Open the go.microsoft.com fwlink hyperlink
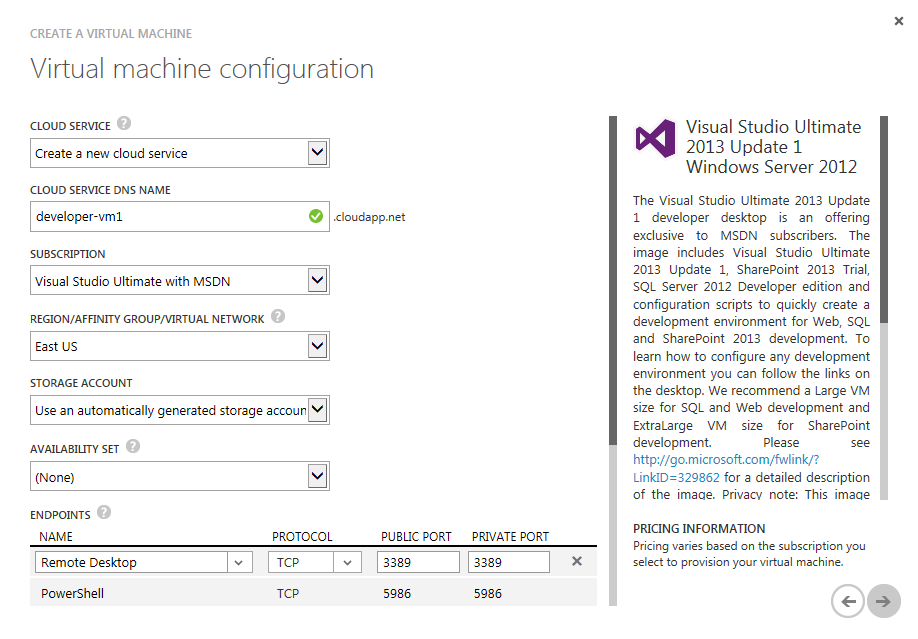Screen dimensions: 918x639 pos(726,469)
